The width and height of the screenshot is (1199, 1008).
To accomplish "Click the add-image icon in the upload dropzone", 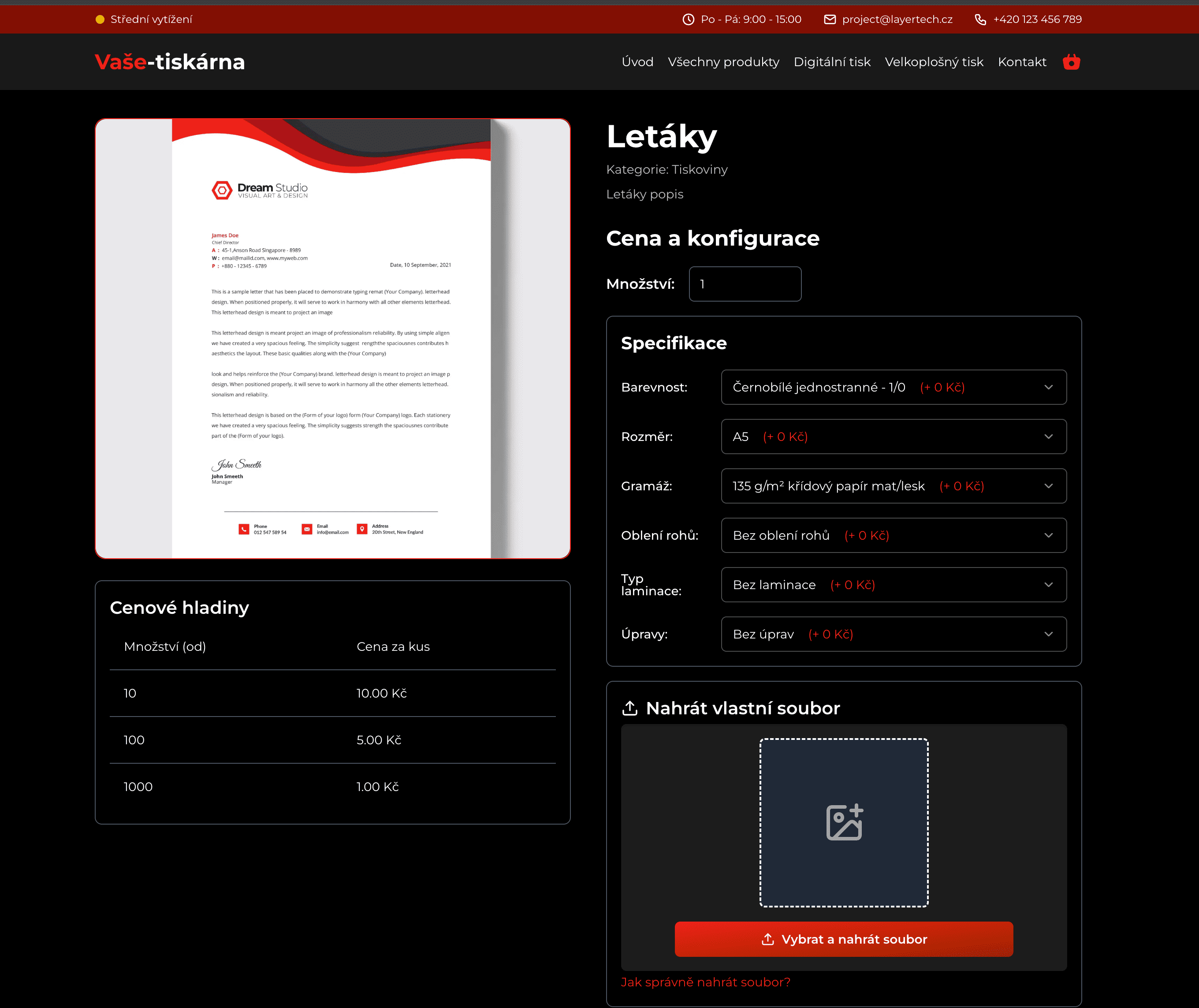I will pos(844,822).
